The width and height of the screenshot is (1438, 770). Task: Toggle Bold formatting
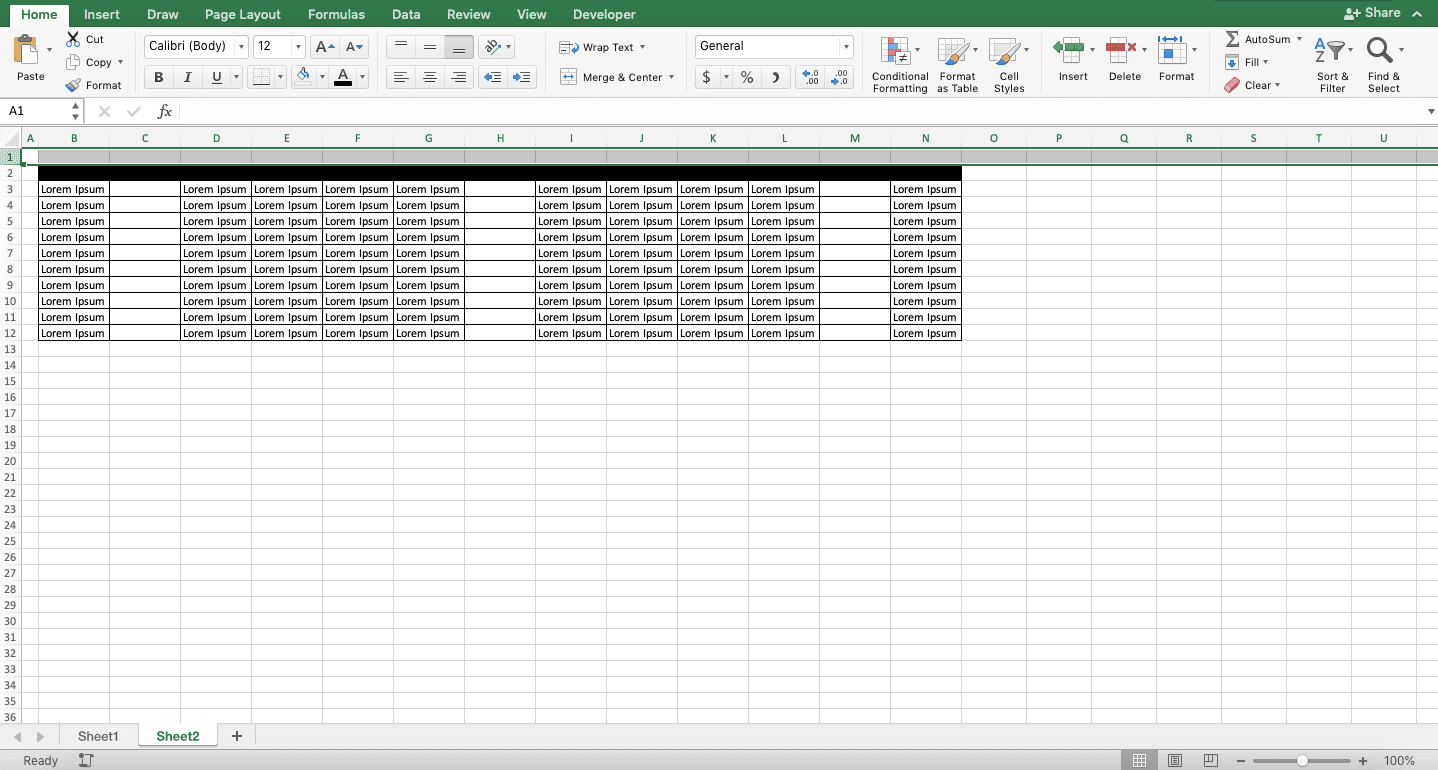158,76
